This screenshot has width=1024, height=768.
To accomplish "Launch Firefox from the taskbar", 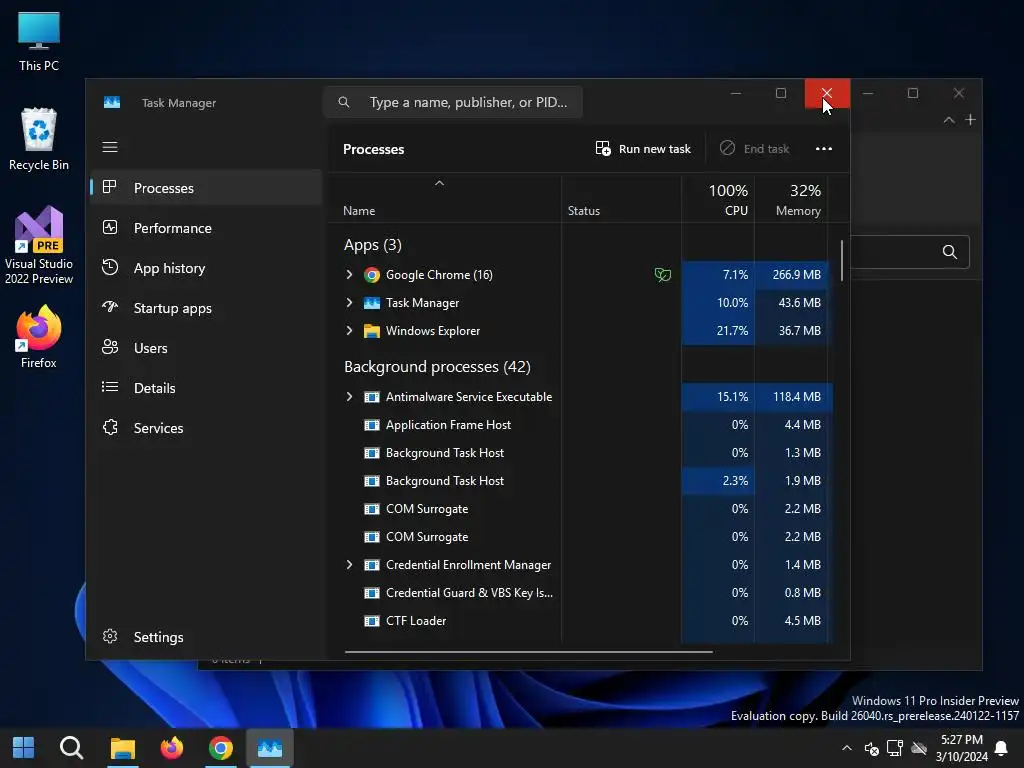I will (x=172, y=747).
